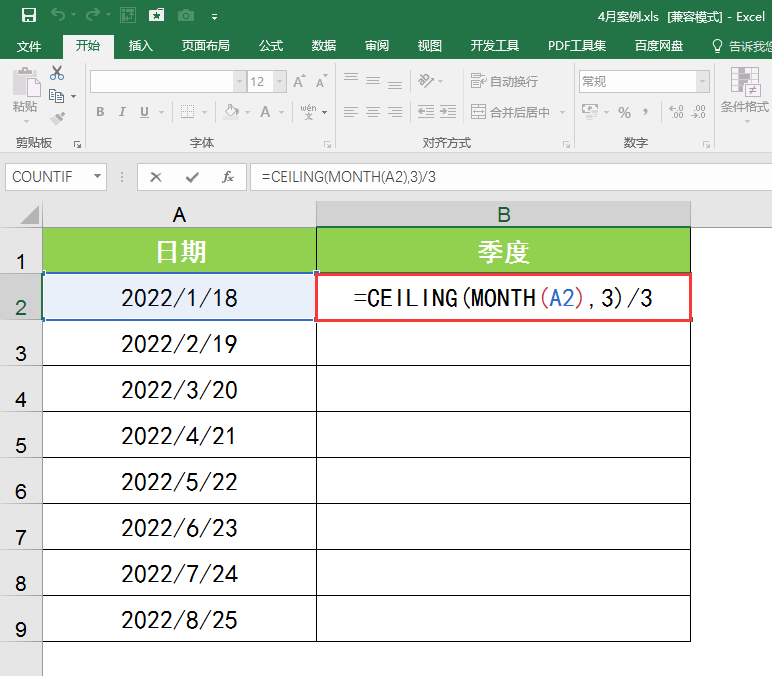Switch to the 公式 tab
Viewport: 772px width, 676px height.
tap(271, 46)
